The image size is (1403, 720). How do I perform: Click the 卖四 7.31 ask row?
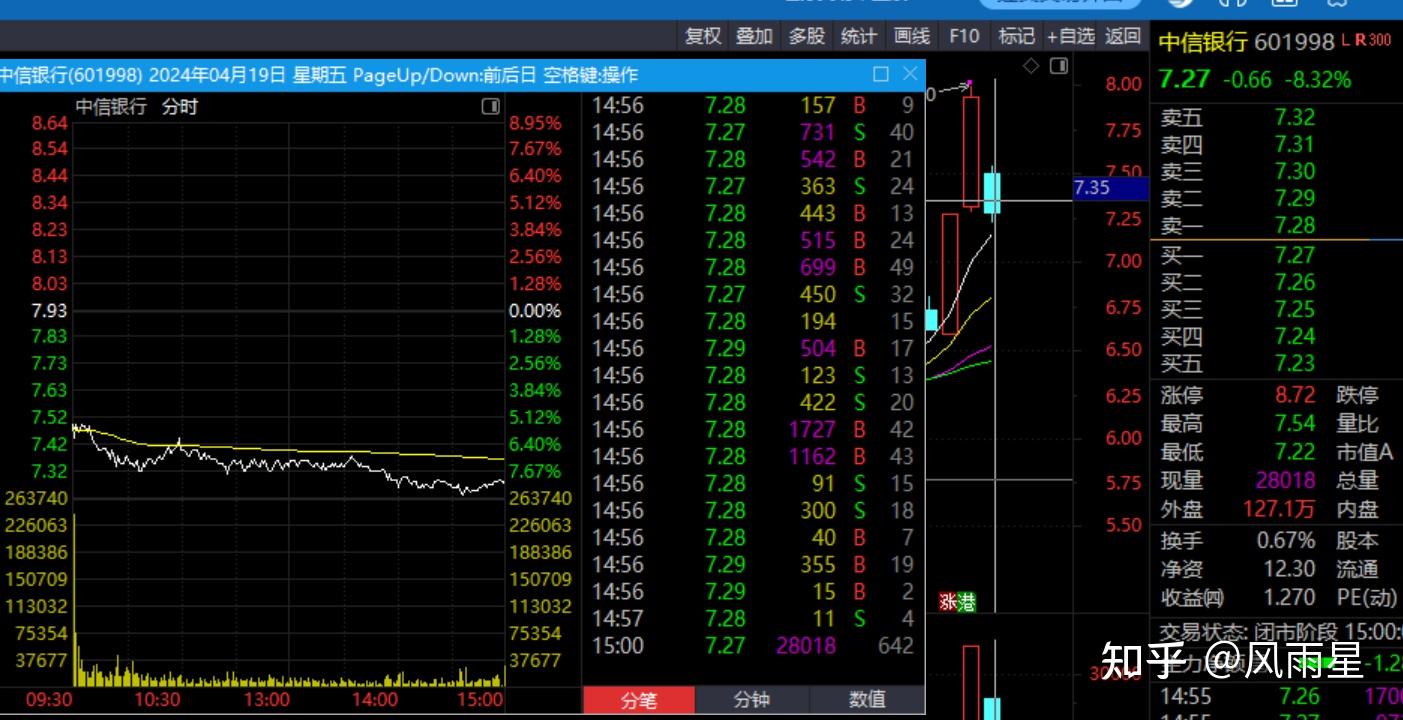(x=1276, y=145)
